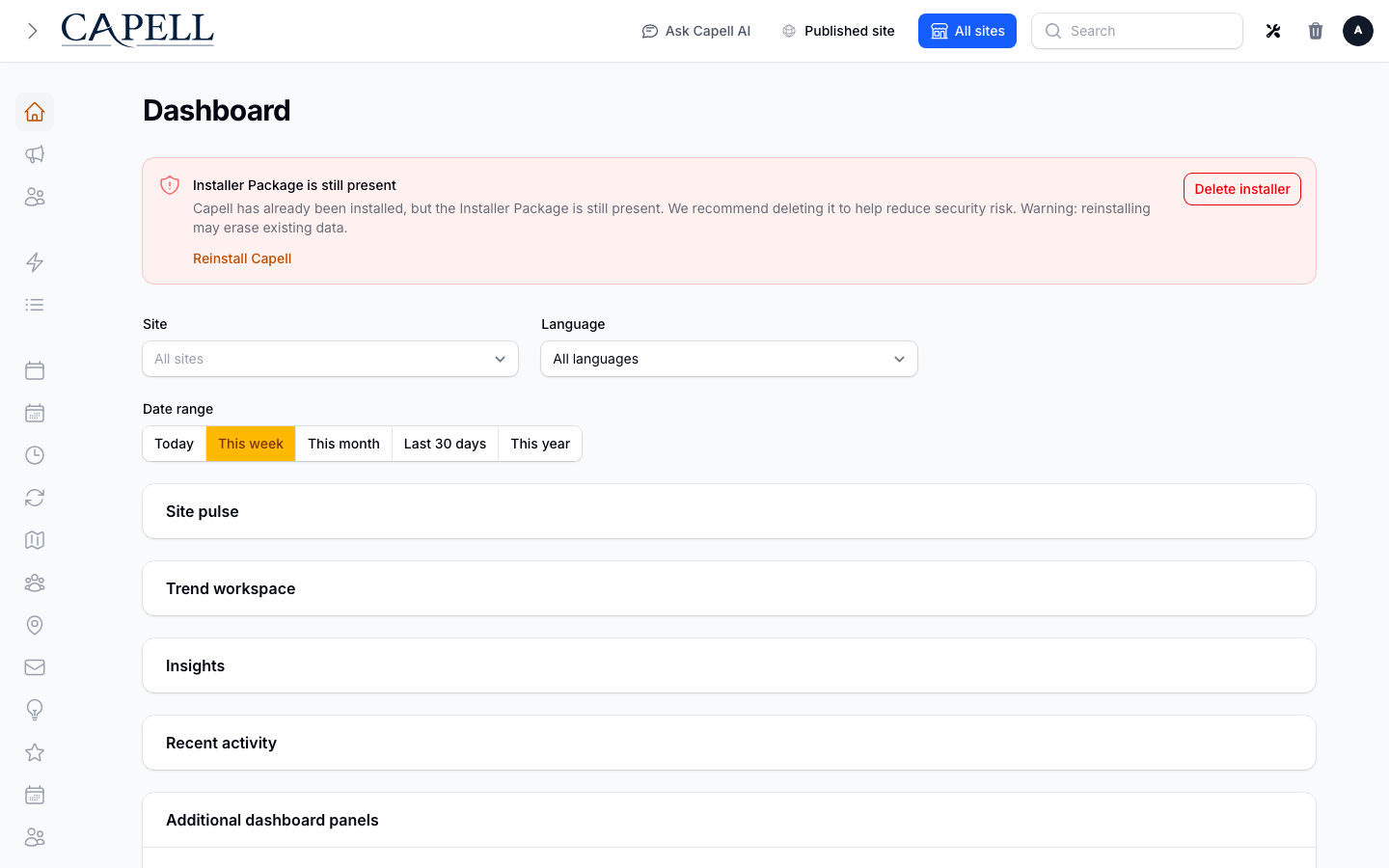1389x868 pixels.
Task: Open the megaphone announcements sidebar icon
Action: (35, 154)
